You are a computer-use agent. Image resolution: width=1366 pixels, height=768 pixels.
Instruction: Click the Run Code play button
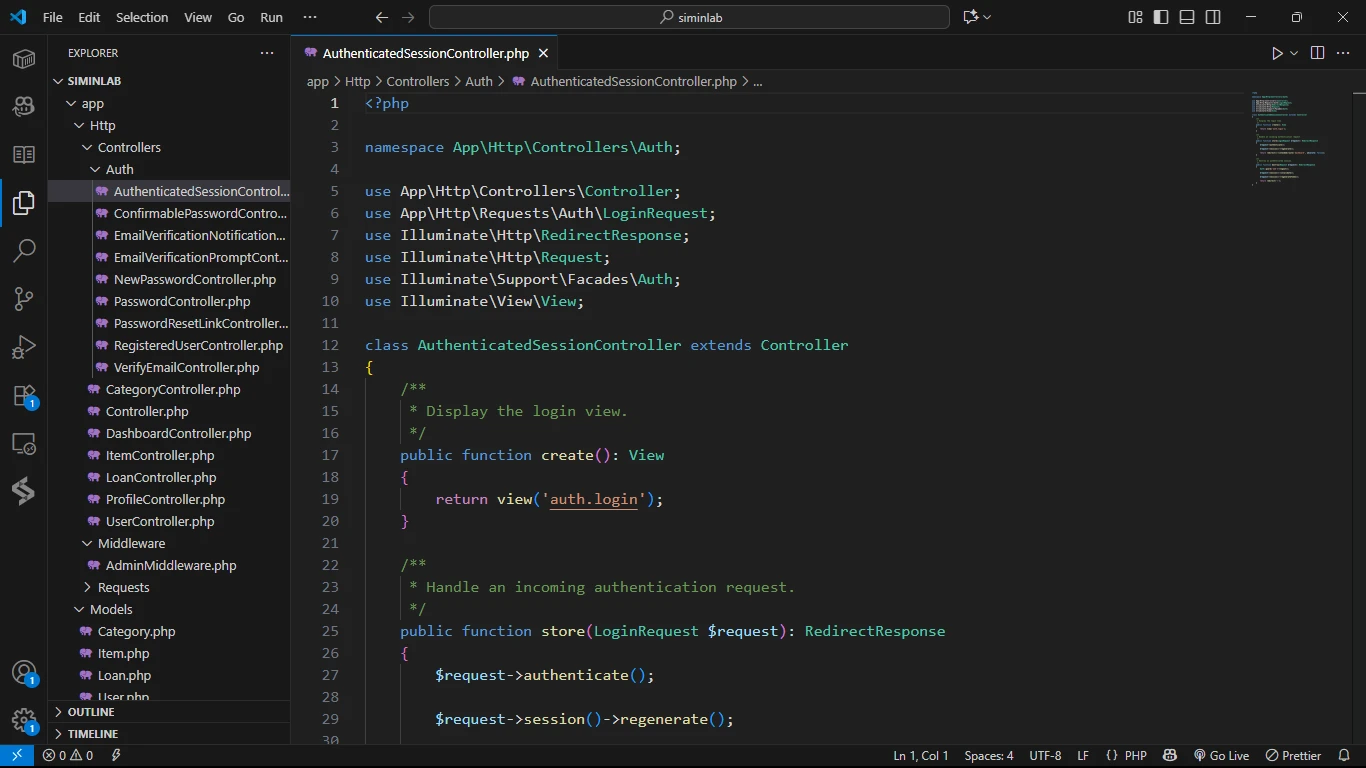(x=1277, y=53)
